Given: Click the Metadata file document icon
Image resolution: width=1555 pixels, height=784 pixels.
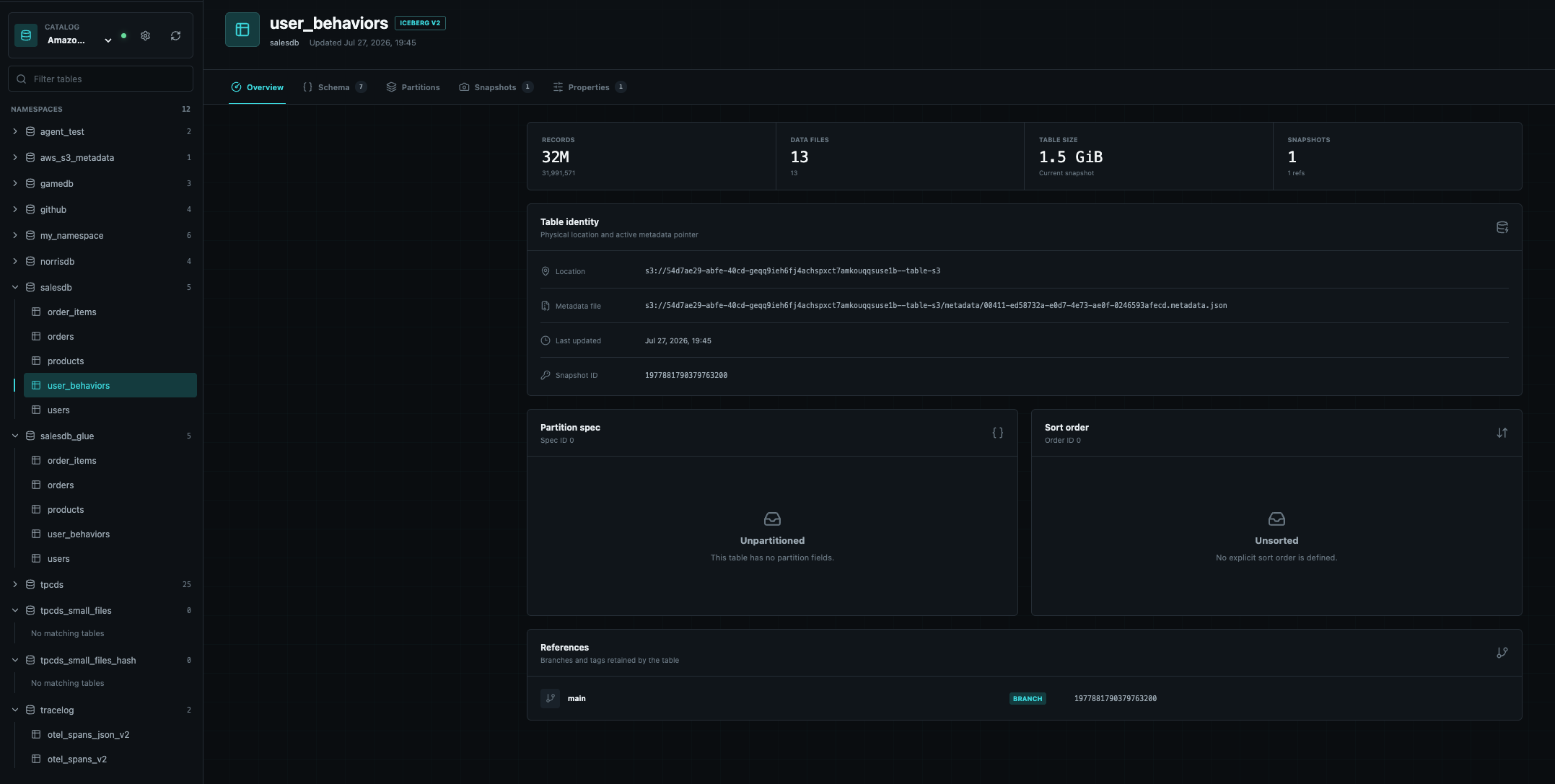Looking at the screenshot, I should tap(546, 306).
